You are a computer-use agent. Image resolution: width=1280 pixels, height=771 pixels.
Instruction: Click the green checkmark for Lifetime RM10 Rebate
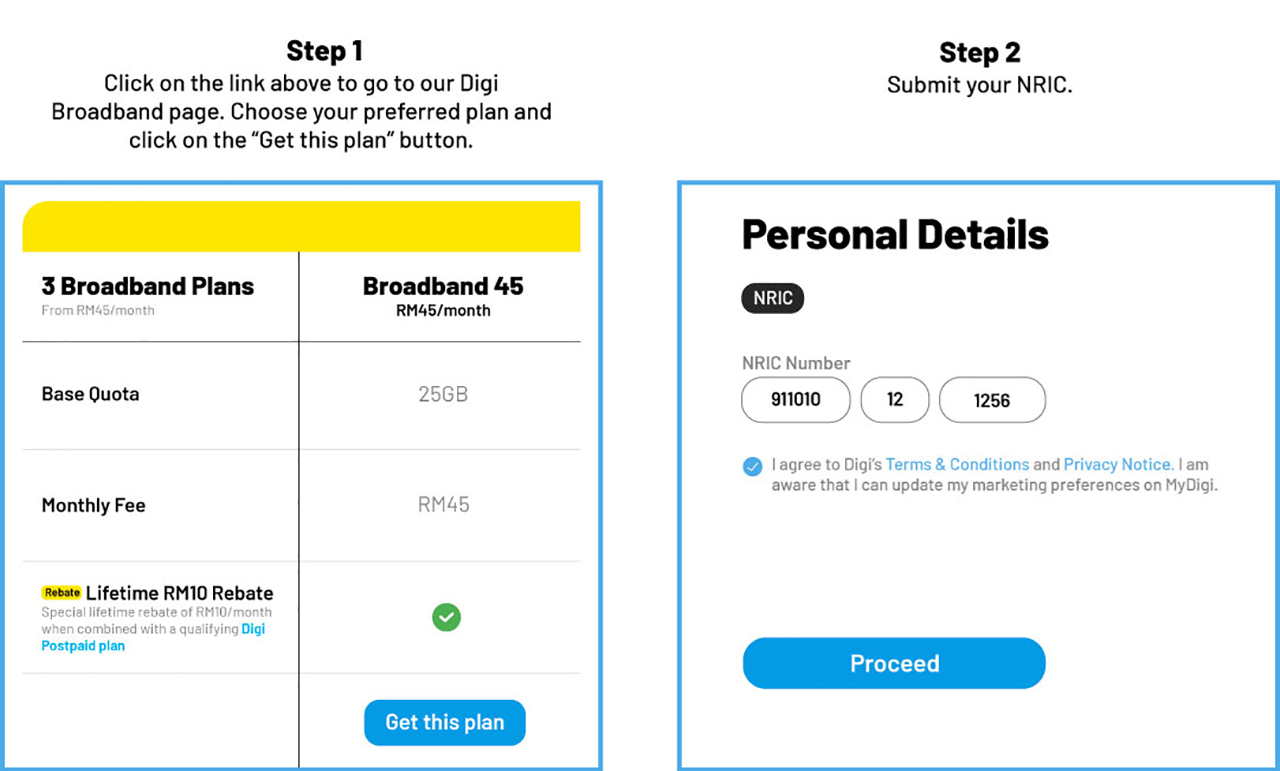(x=446, y=618)
